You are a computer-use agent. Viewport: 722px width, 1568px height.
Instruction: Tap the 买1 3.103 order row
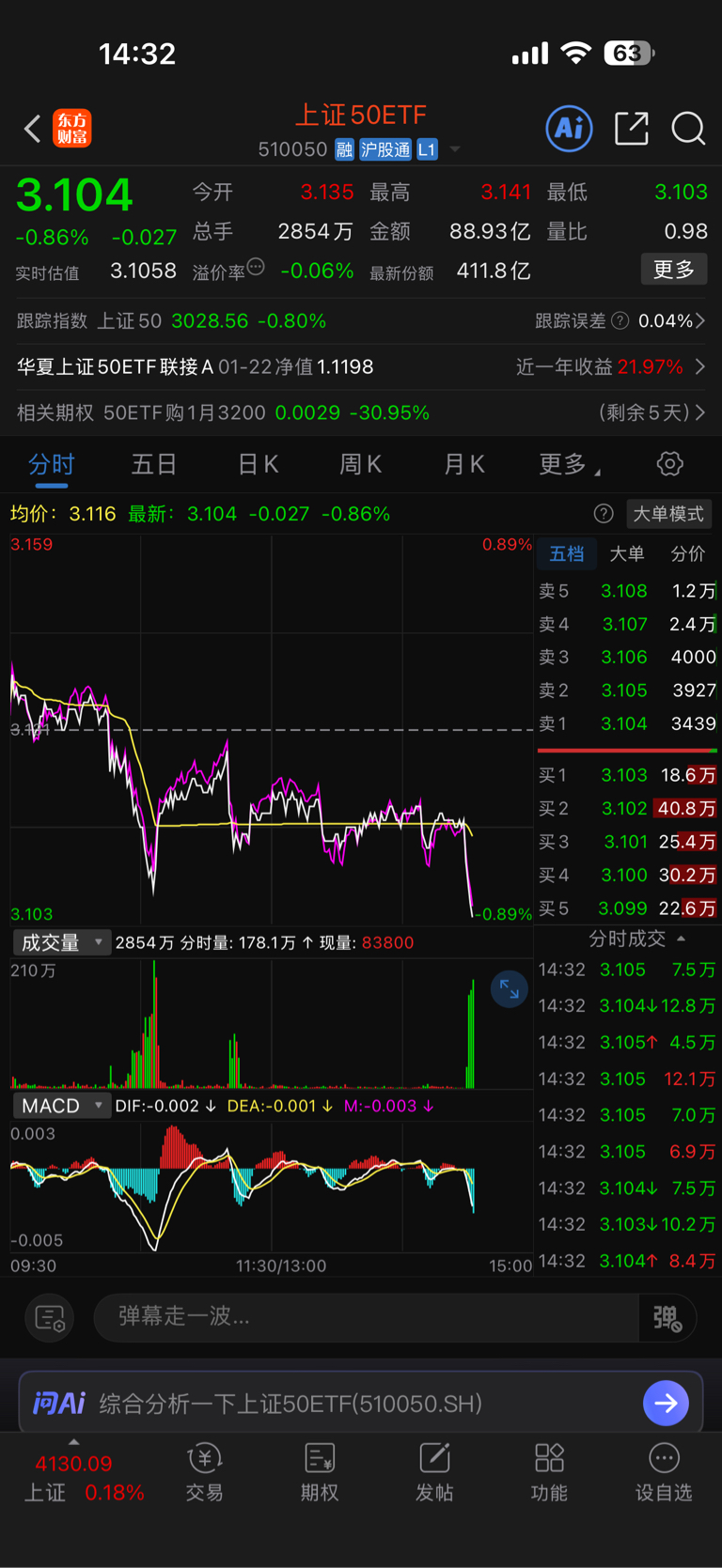coord(627,775)
